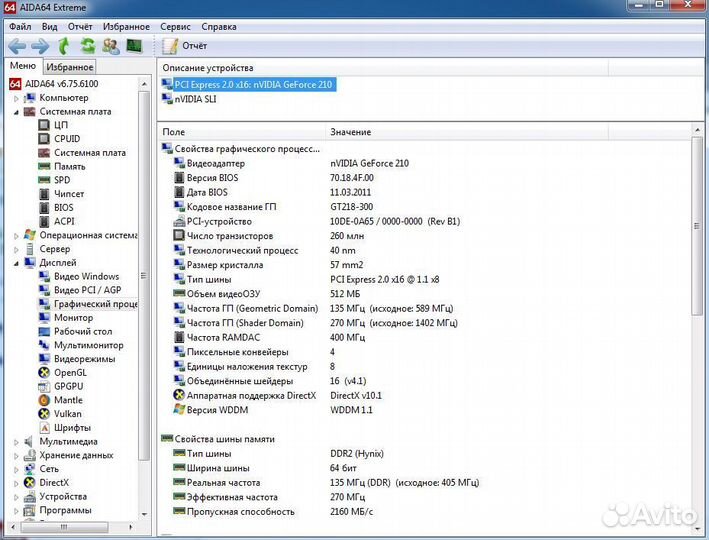The height and width of the screenshot is (540, 709).
Task: Click the Forward arrow toolbar icon
Action: (x=40, y=46)
